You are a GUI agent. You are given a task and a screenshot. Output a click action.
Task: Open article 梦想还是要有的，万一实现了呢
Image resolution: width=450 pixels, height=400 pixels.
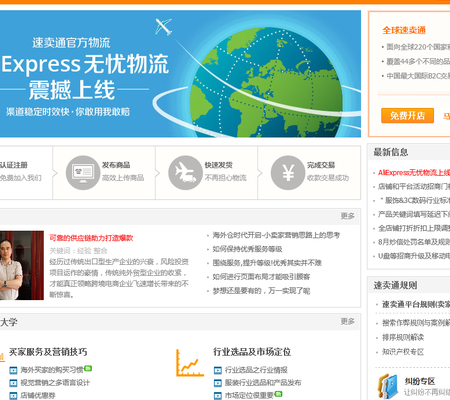pos(261,291)
